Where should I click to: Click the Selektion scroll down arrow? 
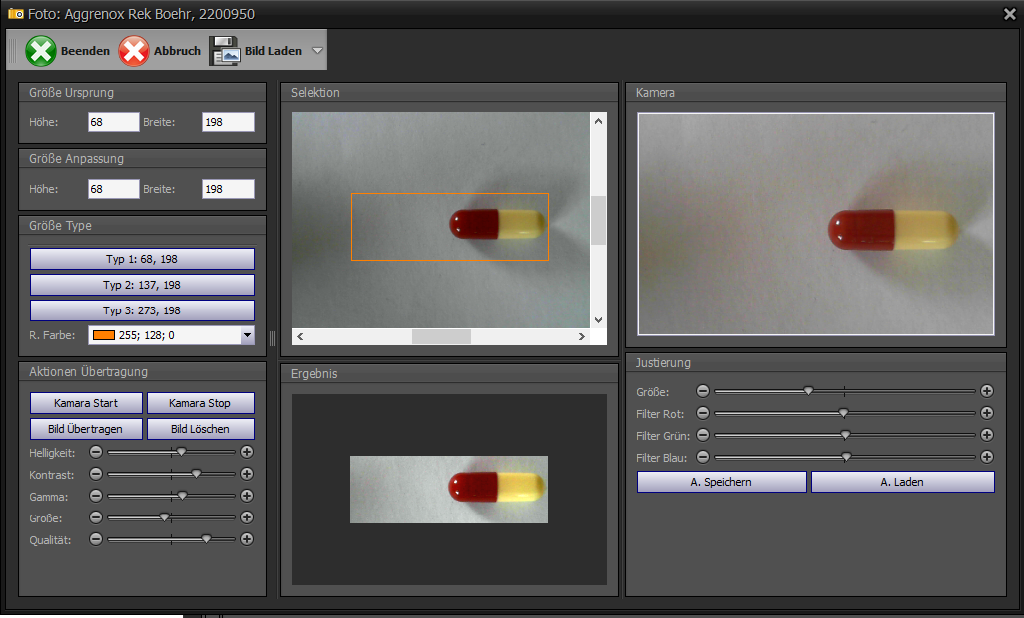click(599, 320)
